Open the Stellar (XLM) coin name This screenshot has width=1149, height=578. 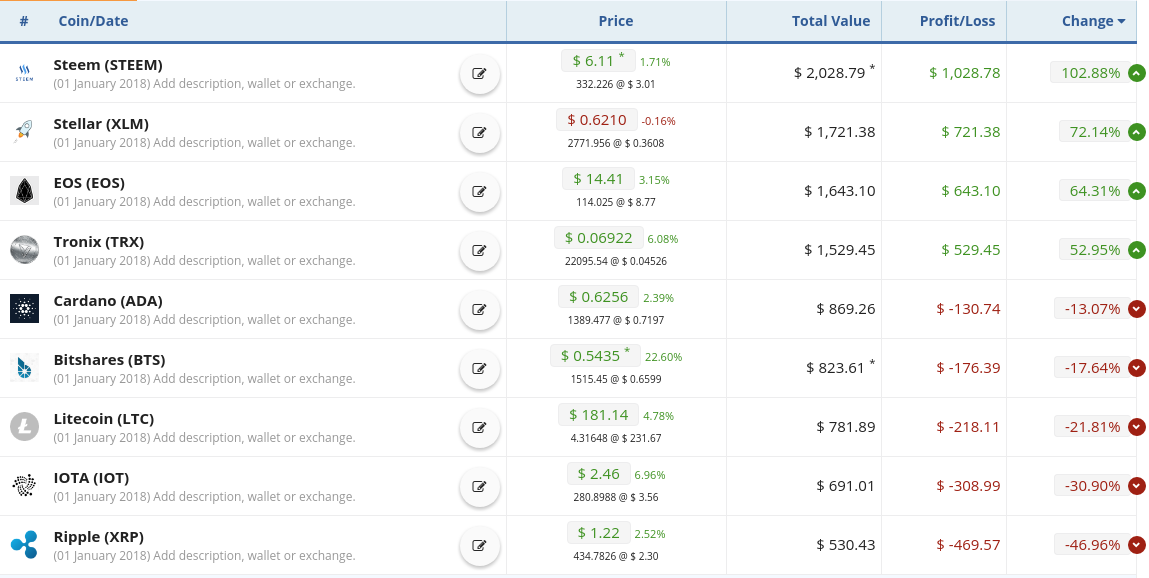pyautogui.click(x=101, y=124)
